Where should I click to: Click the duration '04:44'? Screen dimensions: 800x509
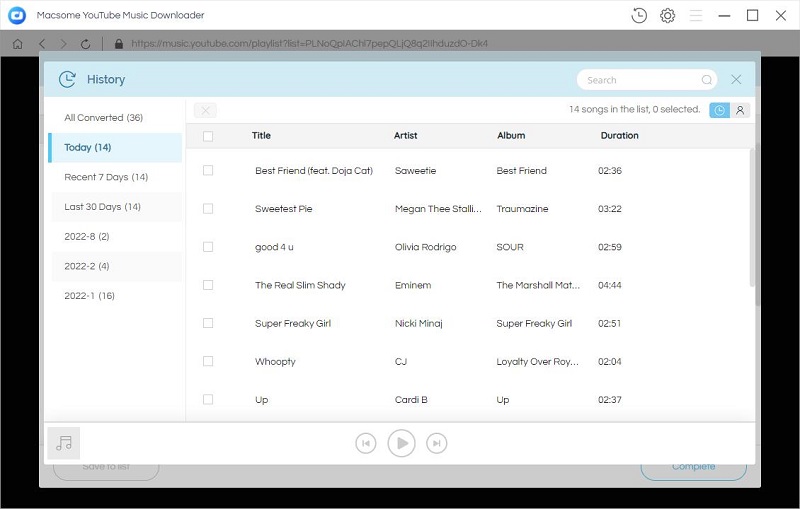click(610, 285)
